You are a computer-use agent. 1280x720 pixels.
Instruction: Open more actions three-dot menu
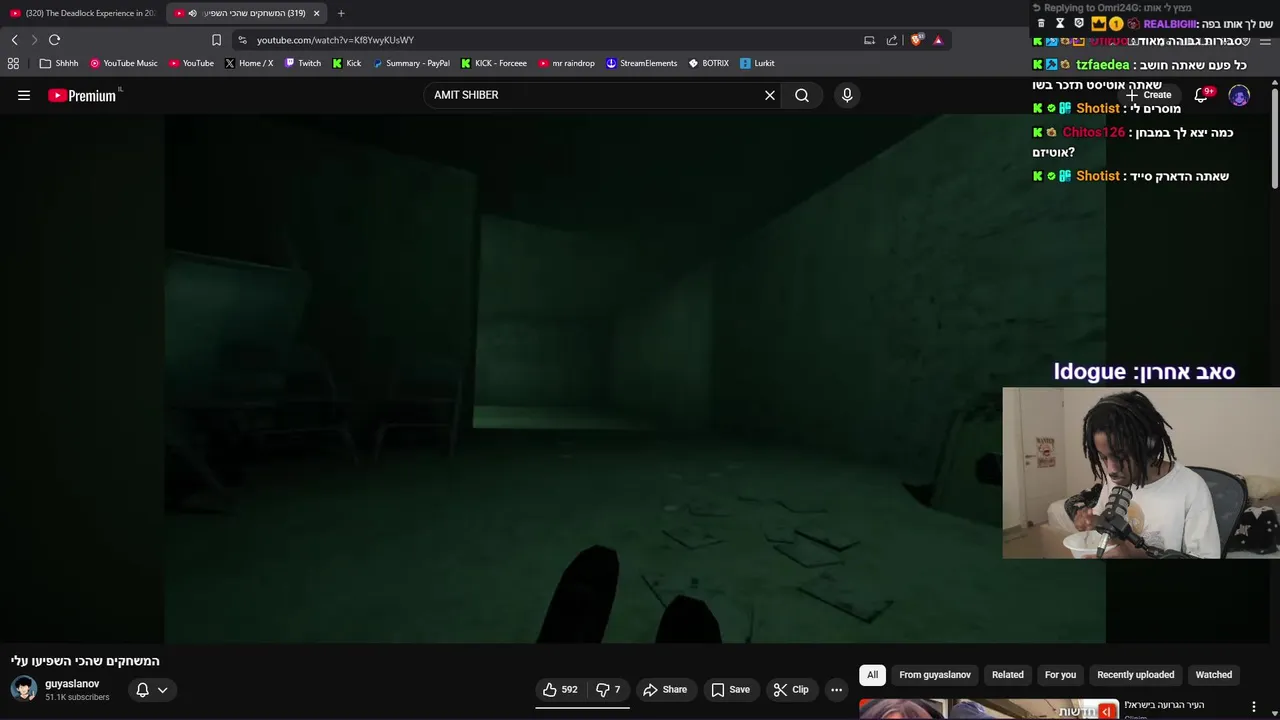[x=836, y=689]
